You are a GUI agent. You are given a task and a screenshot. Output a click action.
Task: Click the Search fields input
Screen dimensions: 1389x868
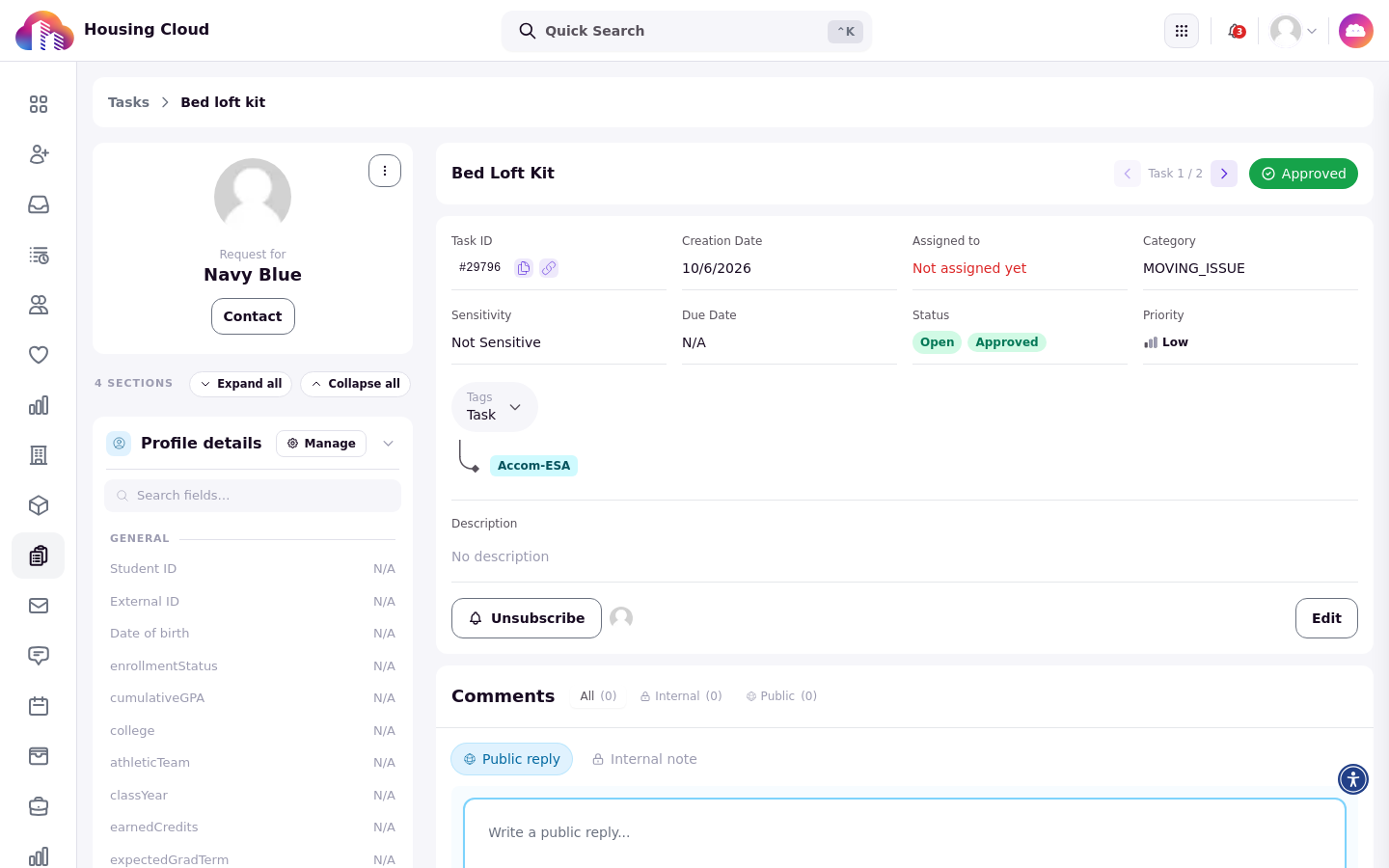253,496
